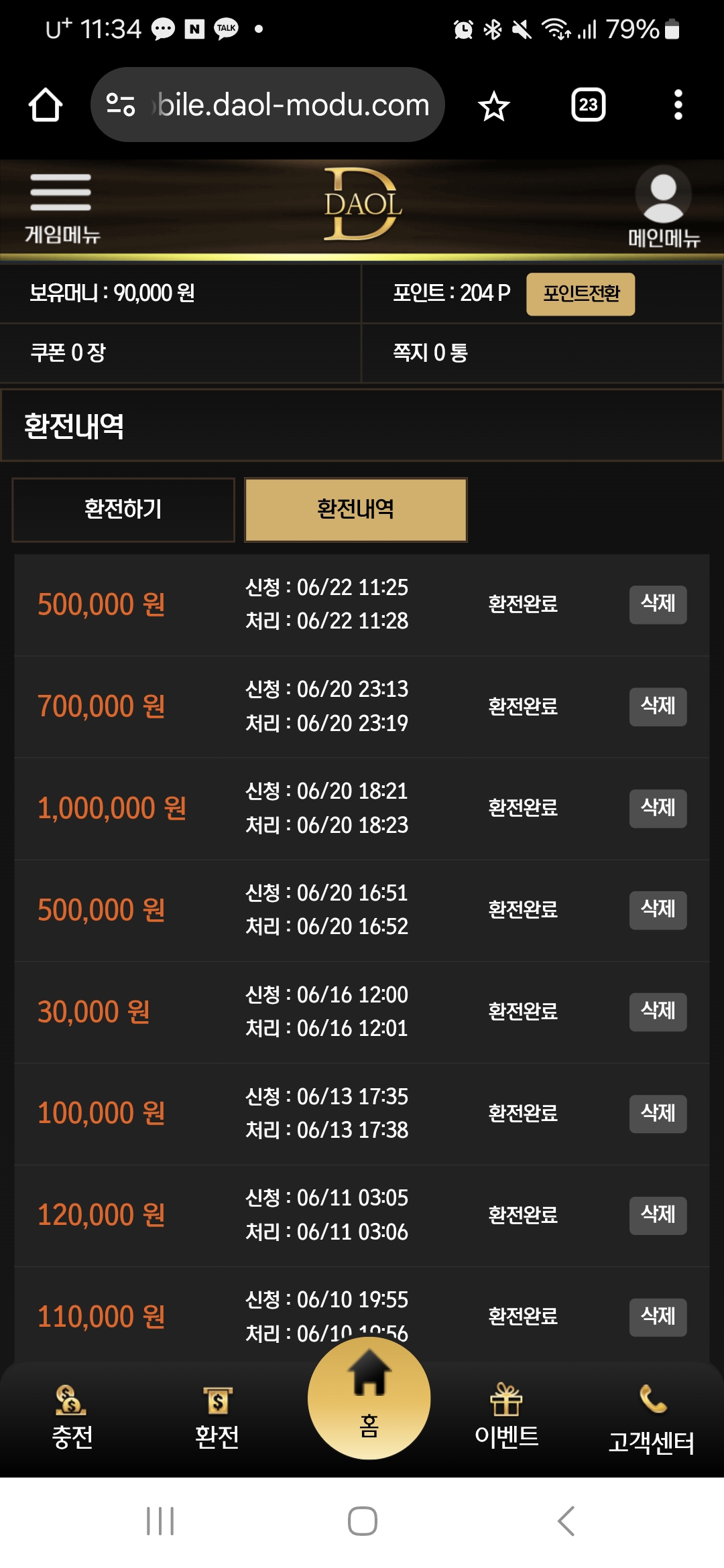This screenshot has height=1568, width=724.
Task: Delete the 06/22 500,000 원 record
Action: pyautogui.click(x=658, y=604)
